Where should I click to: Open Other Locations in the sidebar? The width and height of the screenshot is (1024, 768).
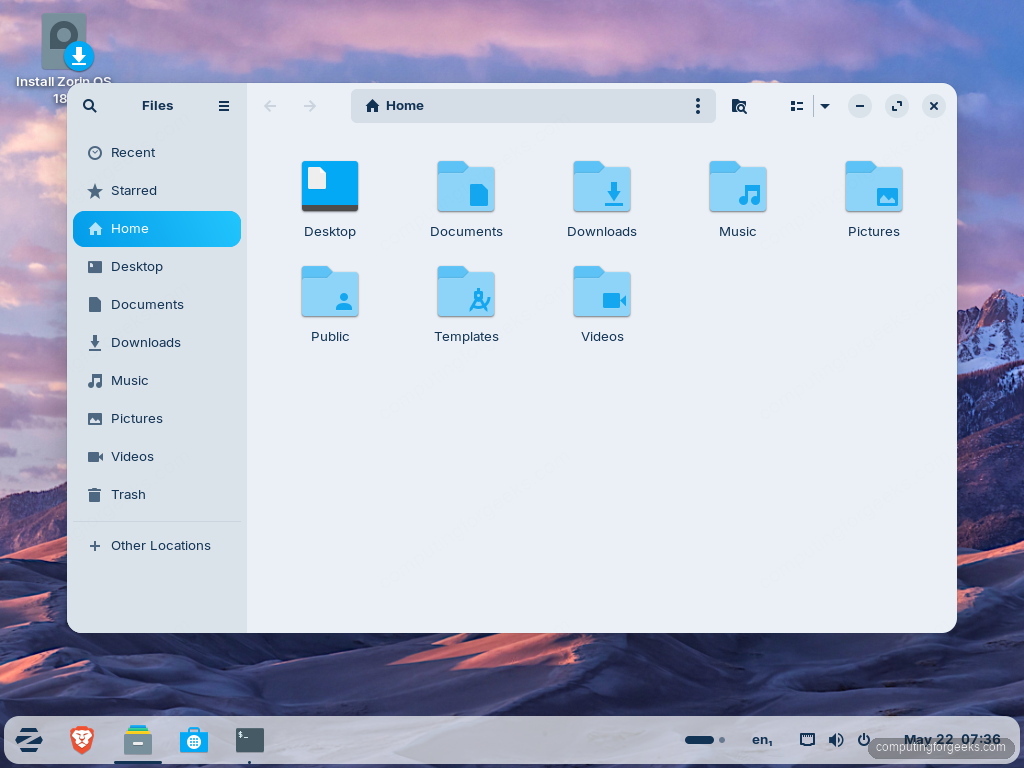157,545
